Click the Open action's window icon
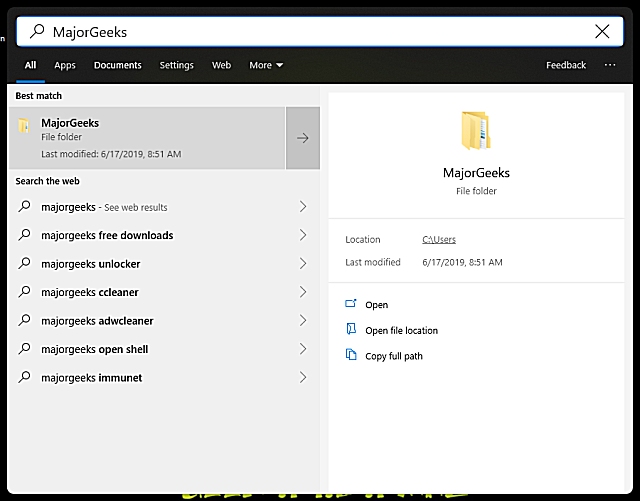This screenshot has width=640, height=501. pyautogui.click(x=351, y=303)
